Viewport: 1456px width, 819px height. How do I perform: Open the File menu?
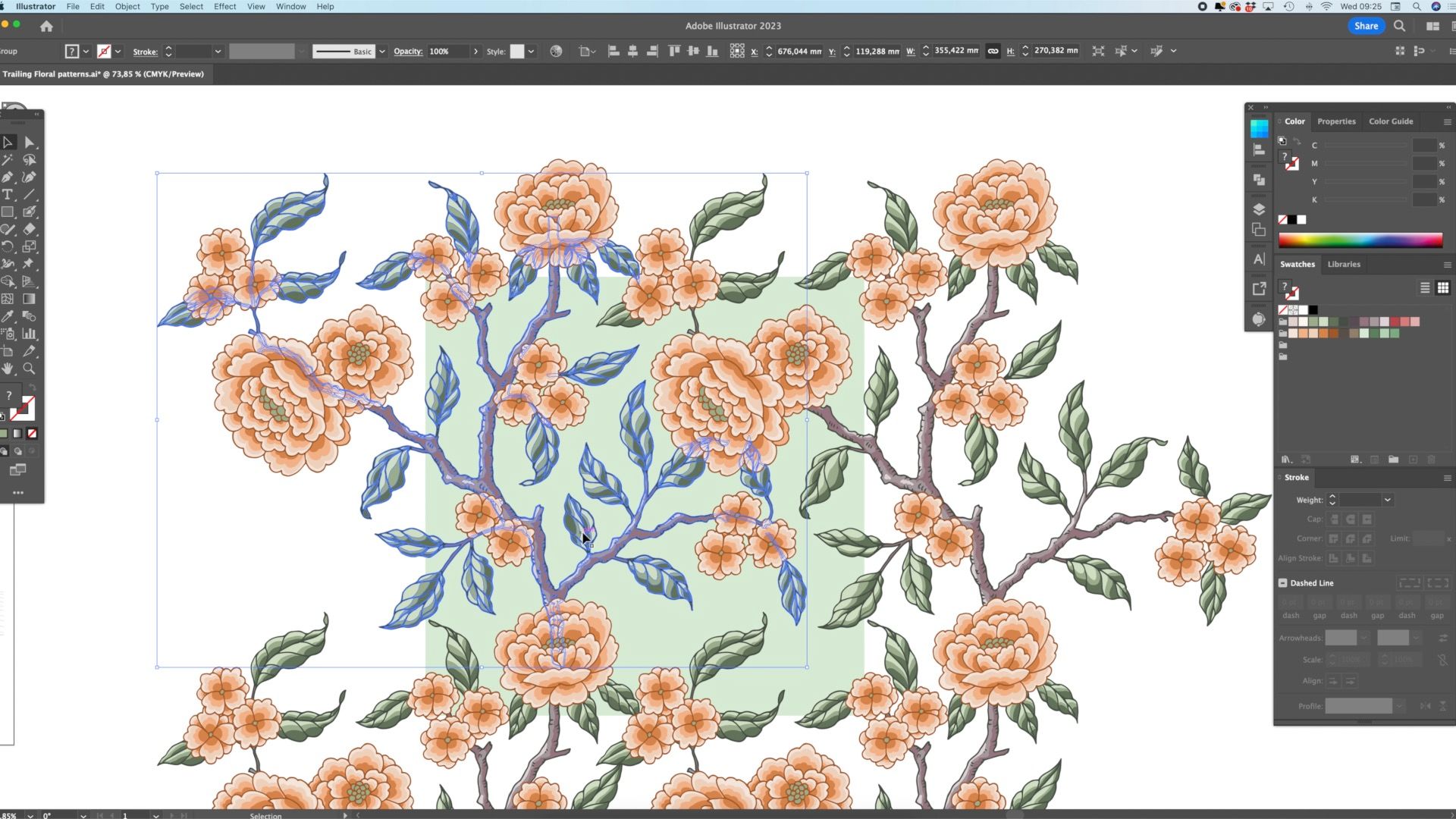point(73,6)
